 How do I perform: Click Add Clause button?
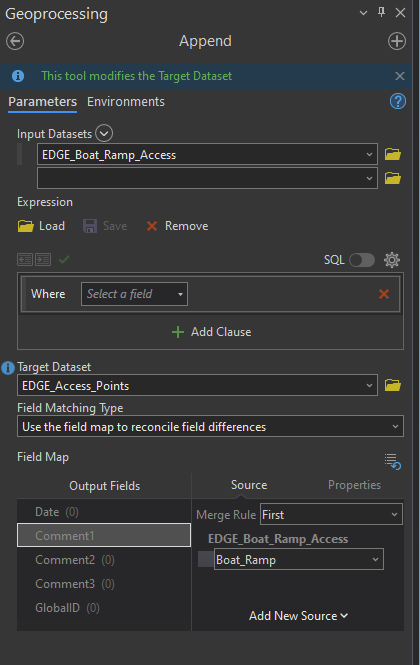(x=211, y=332)
